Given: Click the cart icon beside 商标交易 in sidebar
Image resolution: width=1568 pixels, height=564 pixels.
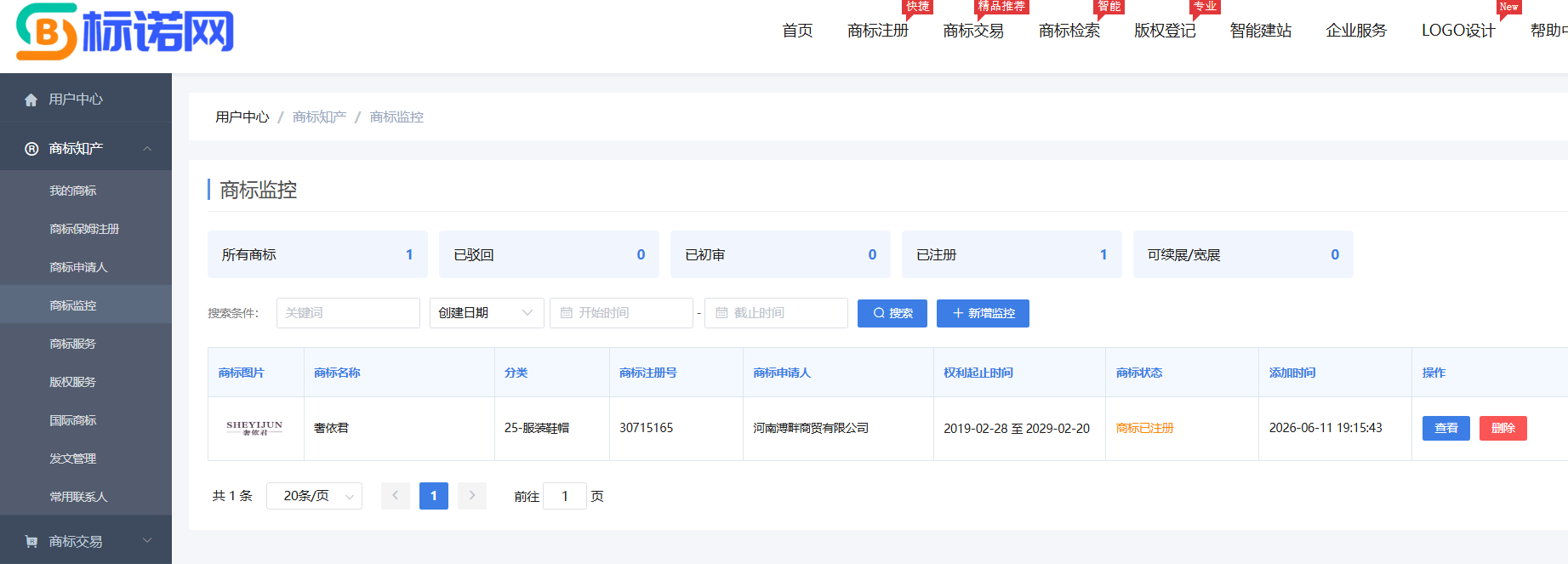Looking at the screenshot, I should coord(31,541).
